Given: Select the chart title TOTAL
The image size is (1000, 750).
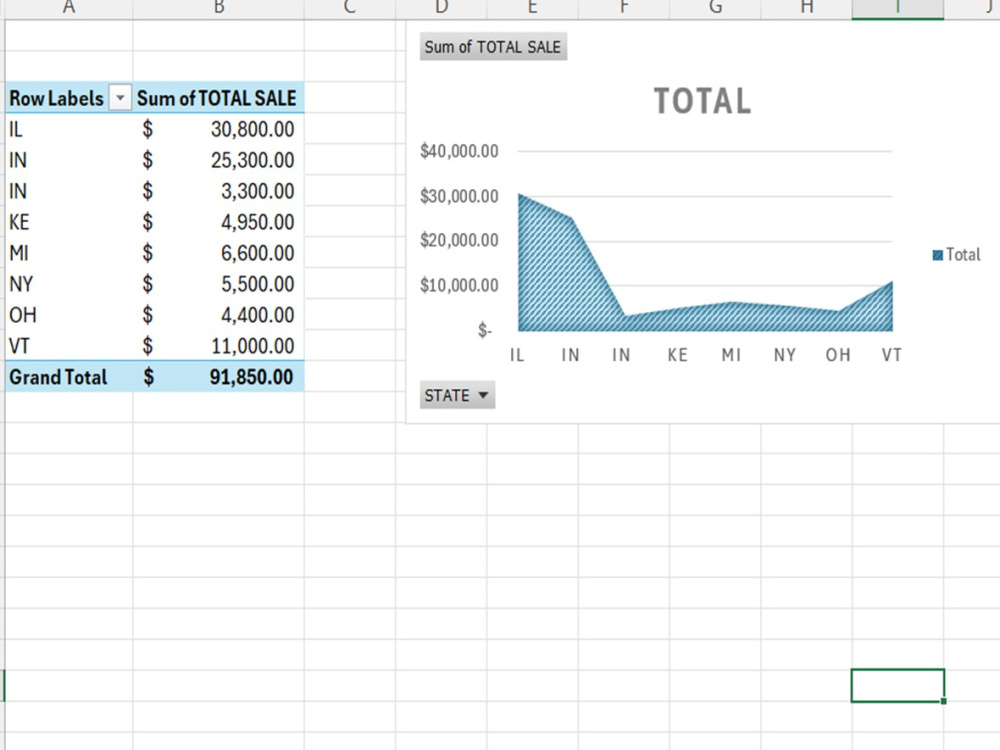Looking at the screenshot, I should click(703, 101).
